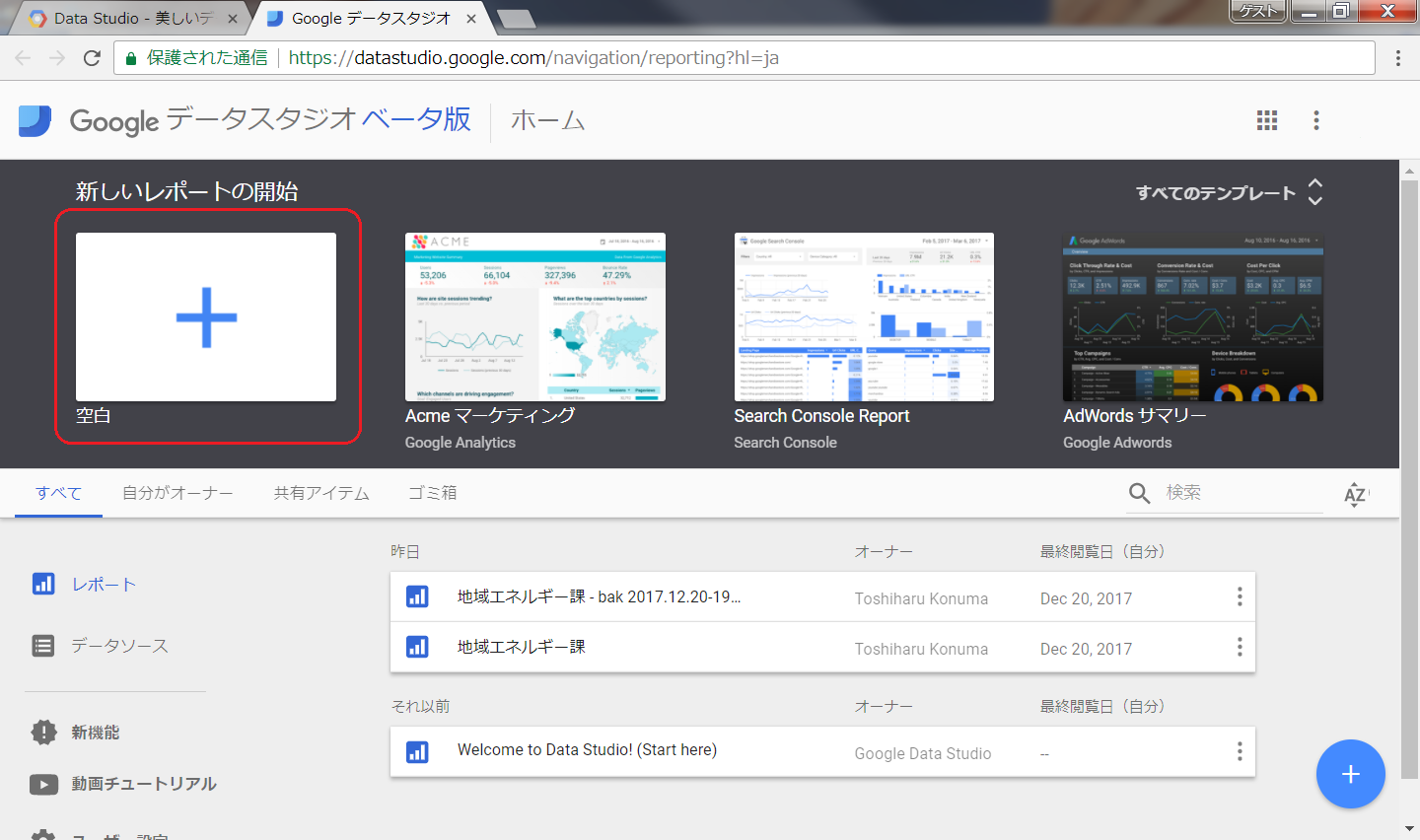Click the ゲスト guest profile button
1420x840 pixels.
pos(1258,11)
